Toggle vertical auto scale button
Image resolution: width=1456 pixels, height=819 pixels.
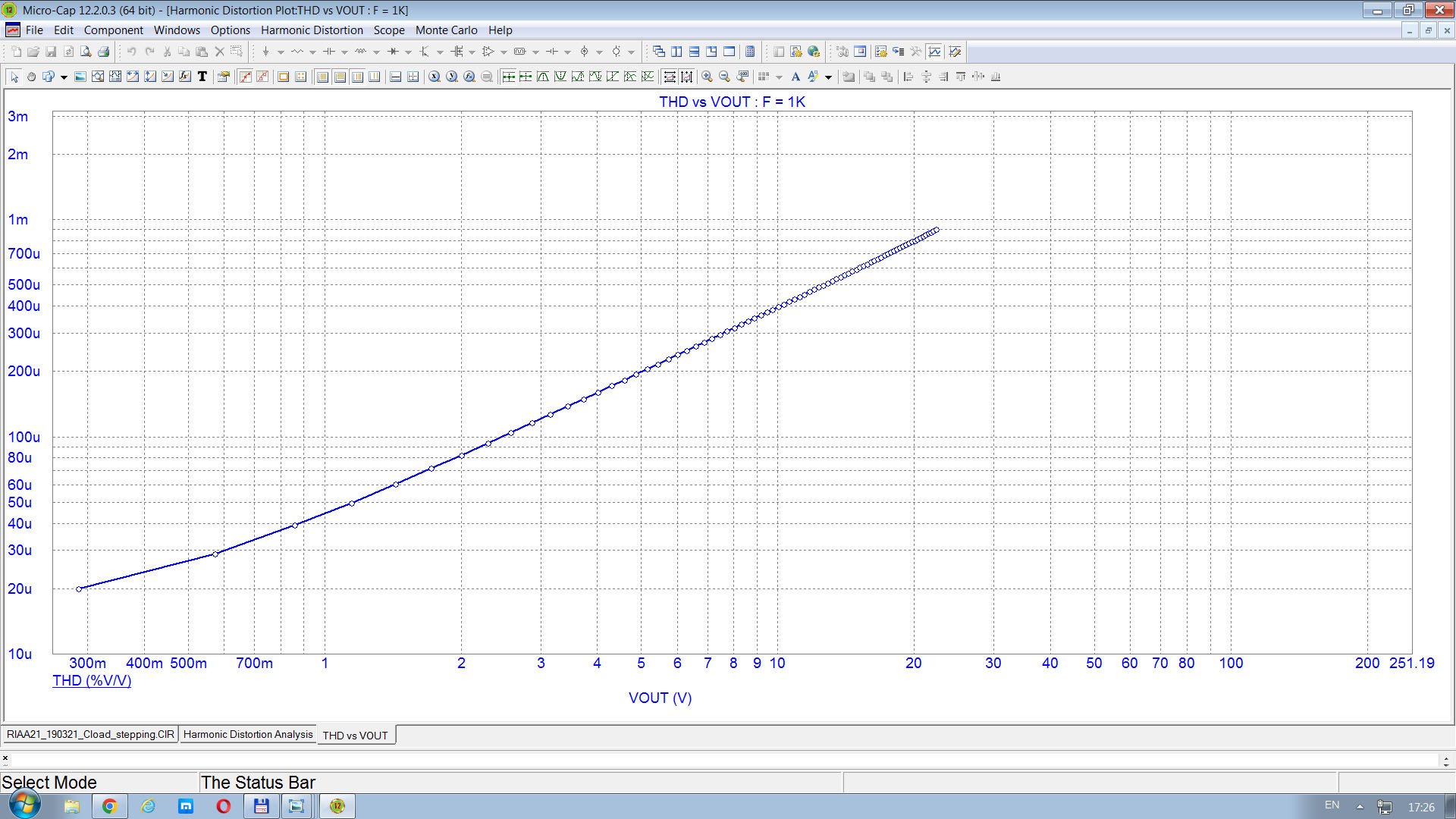(x=686, y=77)
